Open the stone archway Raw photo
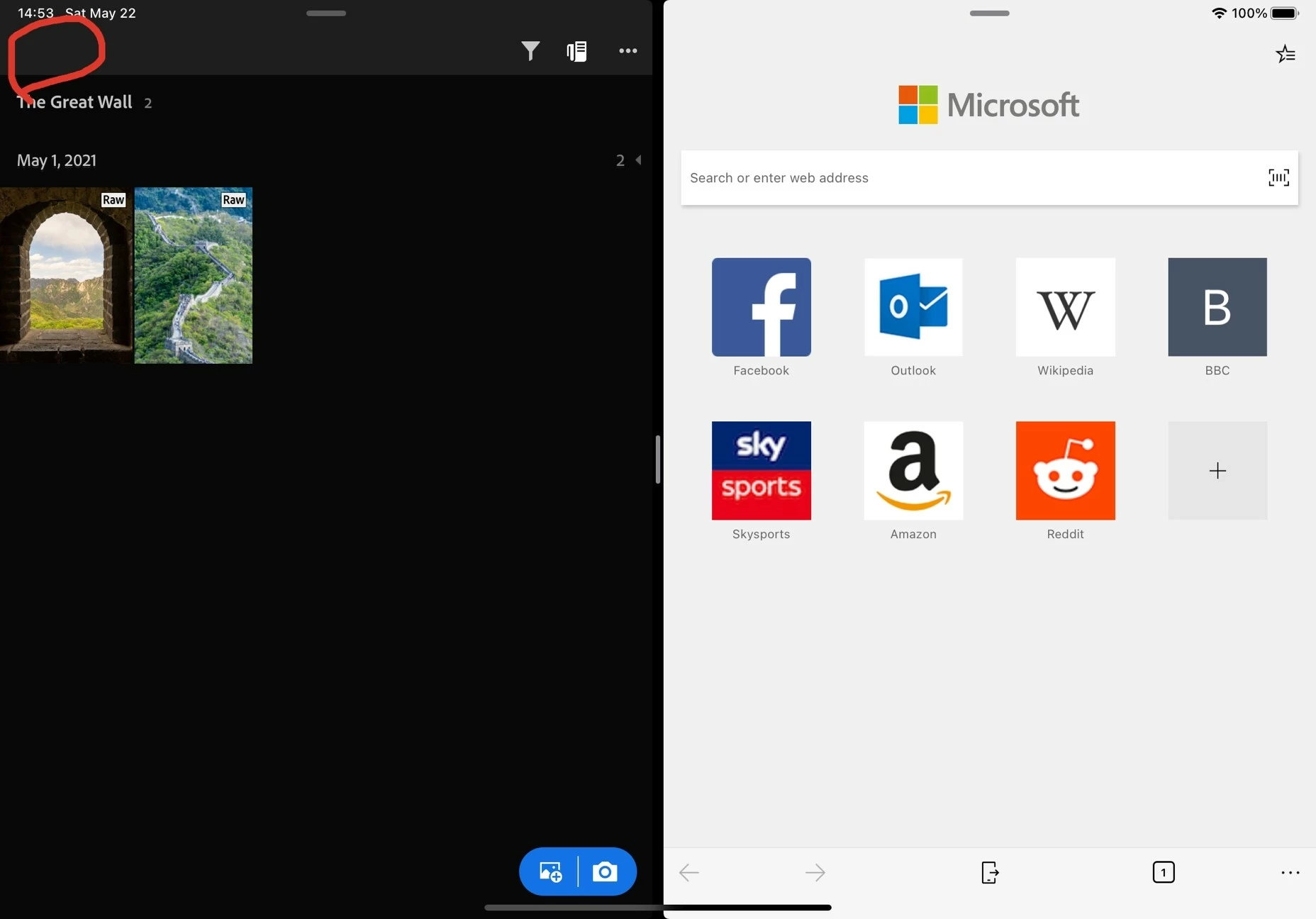This screenshot has height=919, width=1316. pyautogui.click(x=67, y=275)
